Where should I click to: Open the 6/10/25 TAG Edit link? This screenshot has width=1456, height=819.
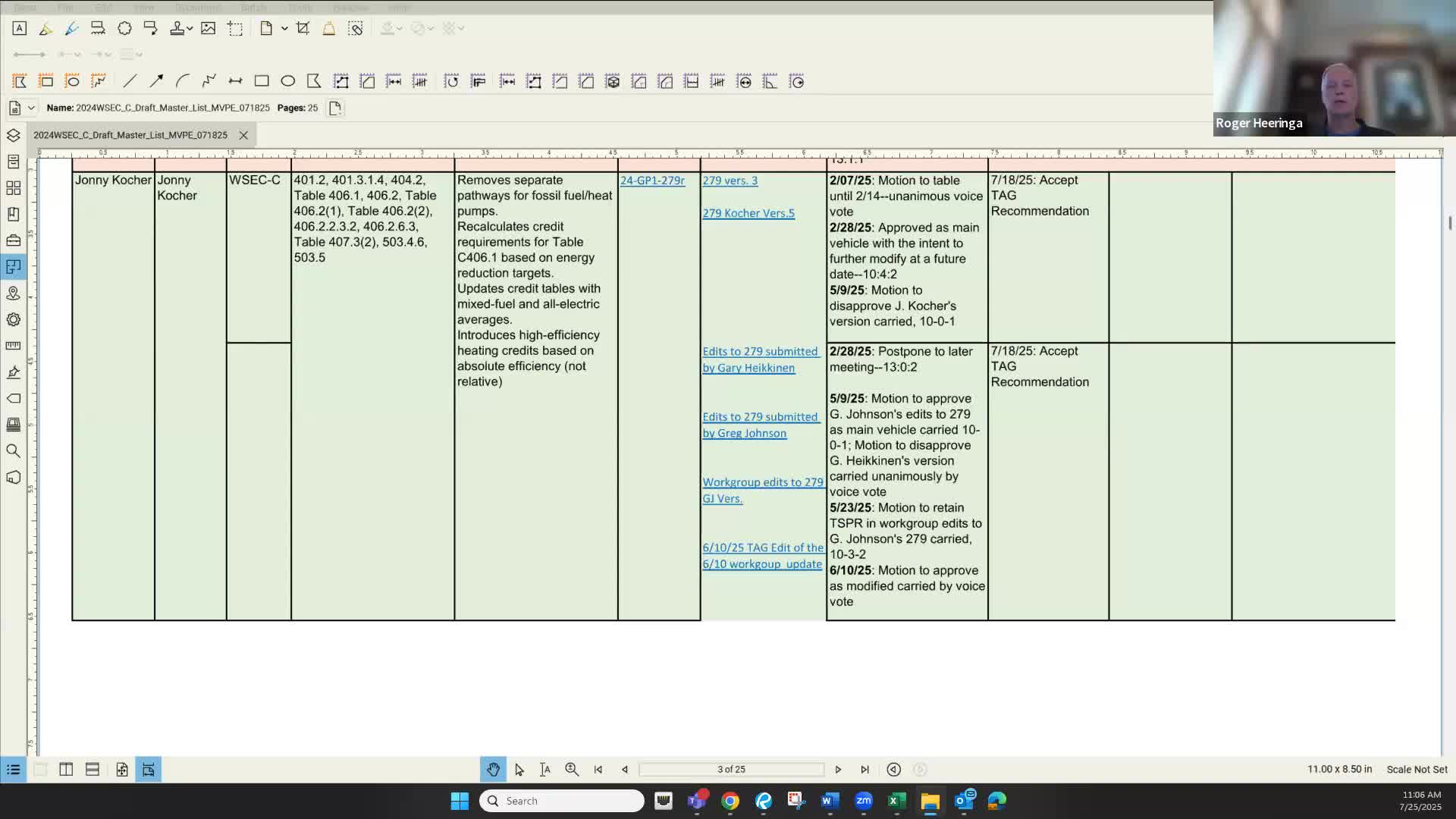point(763,556)
